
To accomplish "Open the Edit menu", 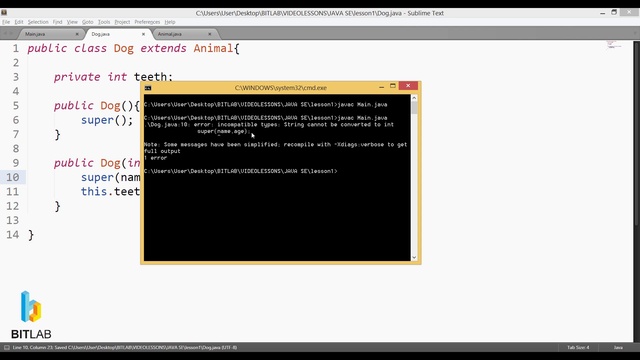I will pos(19,22).
